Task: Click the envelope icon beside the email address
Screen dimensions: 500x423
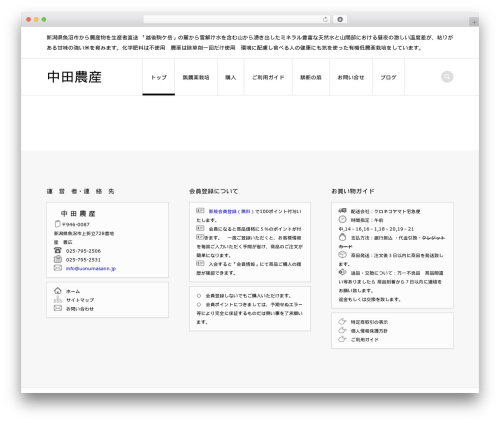Action: pos(58,268)
